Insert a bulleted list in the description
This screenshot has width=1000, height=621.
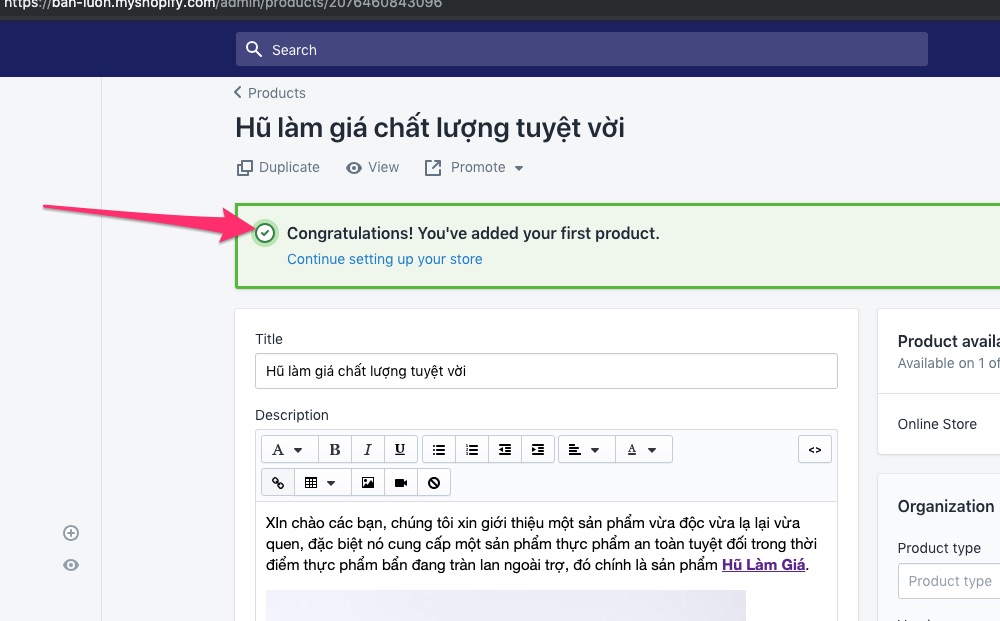[439, 449]
